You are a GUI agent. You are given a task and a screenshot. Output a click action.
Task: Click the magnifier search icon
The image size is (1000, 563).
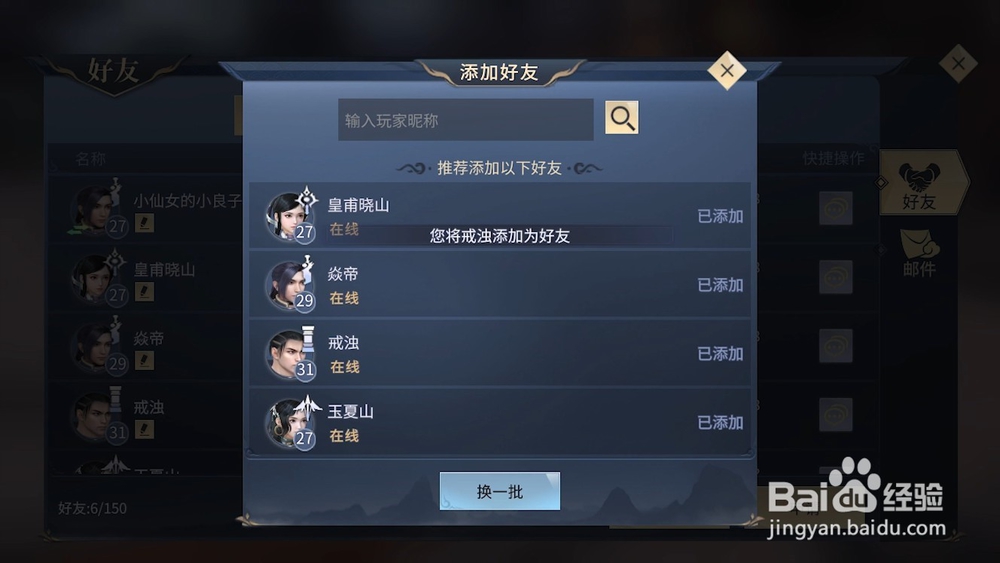[621, 118]
